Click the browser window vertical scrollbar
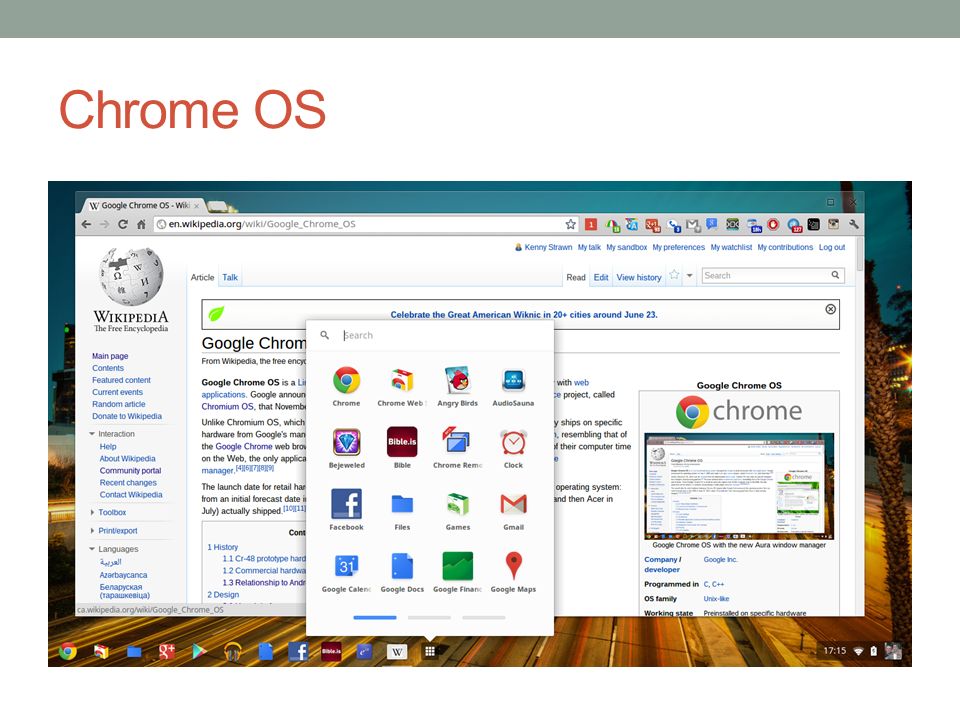 pos(860,254)
